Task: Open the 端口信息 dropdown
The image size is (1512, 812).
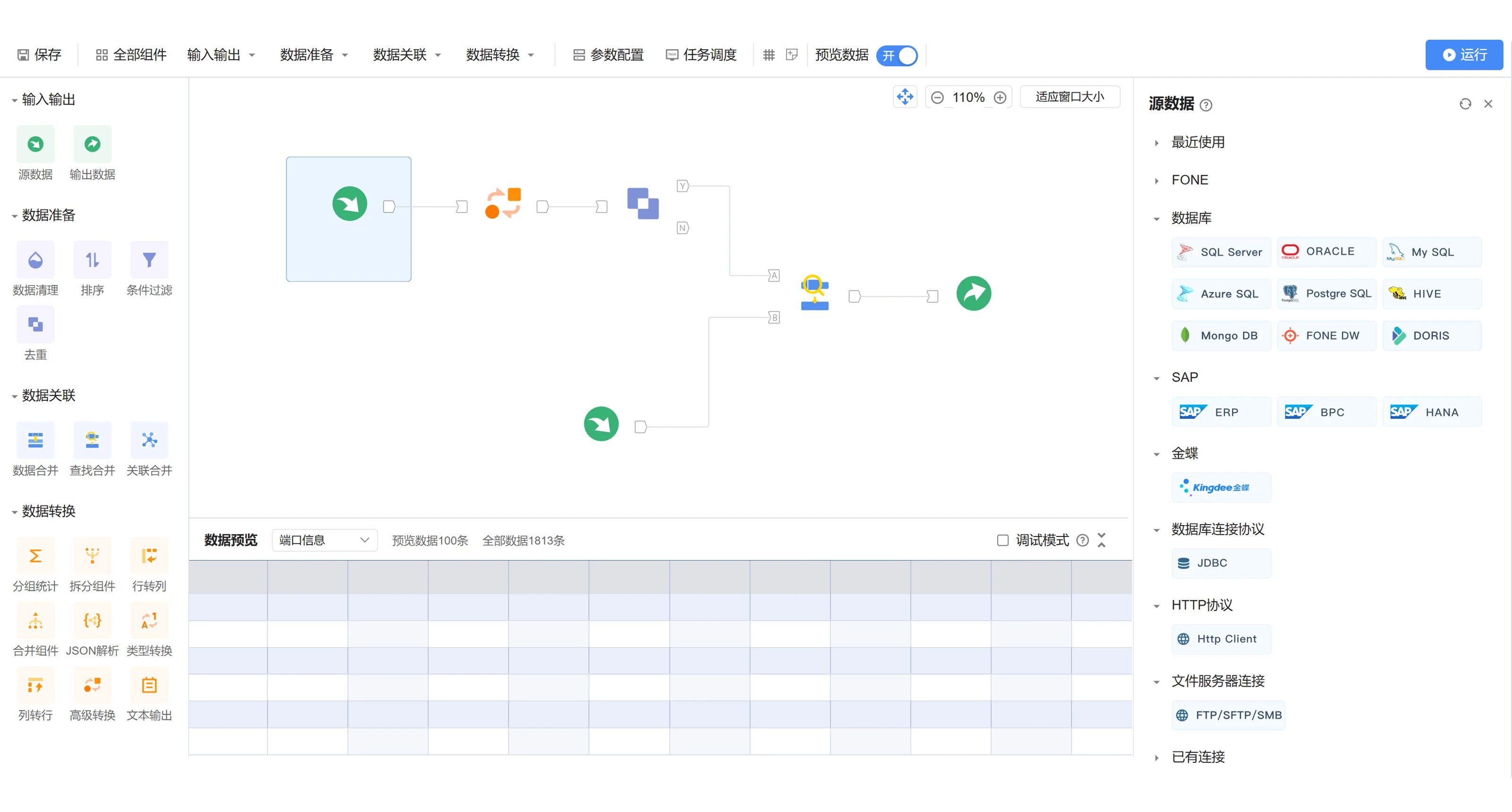Action: click(324, 540)
